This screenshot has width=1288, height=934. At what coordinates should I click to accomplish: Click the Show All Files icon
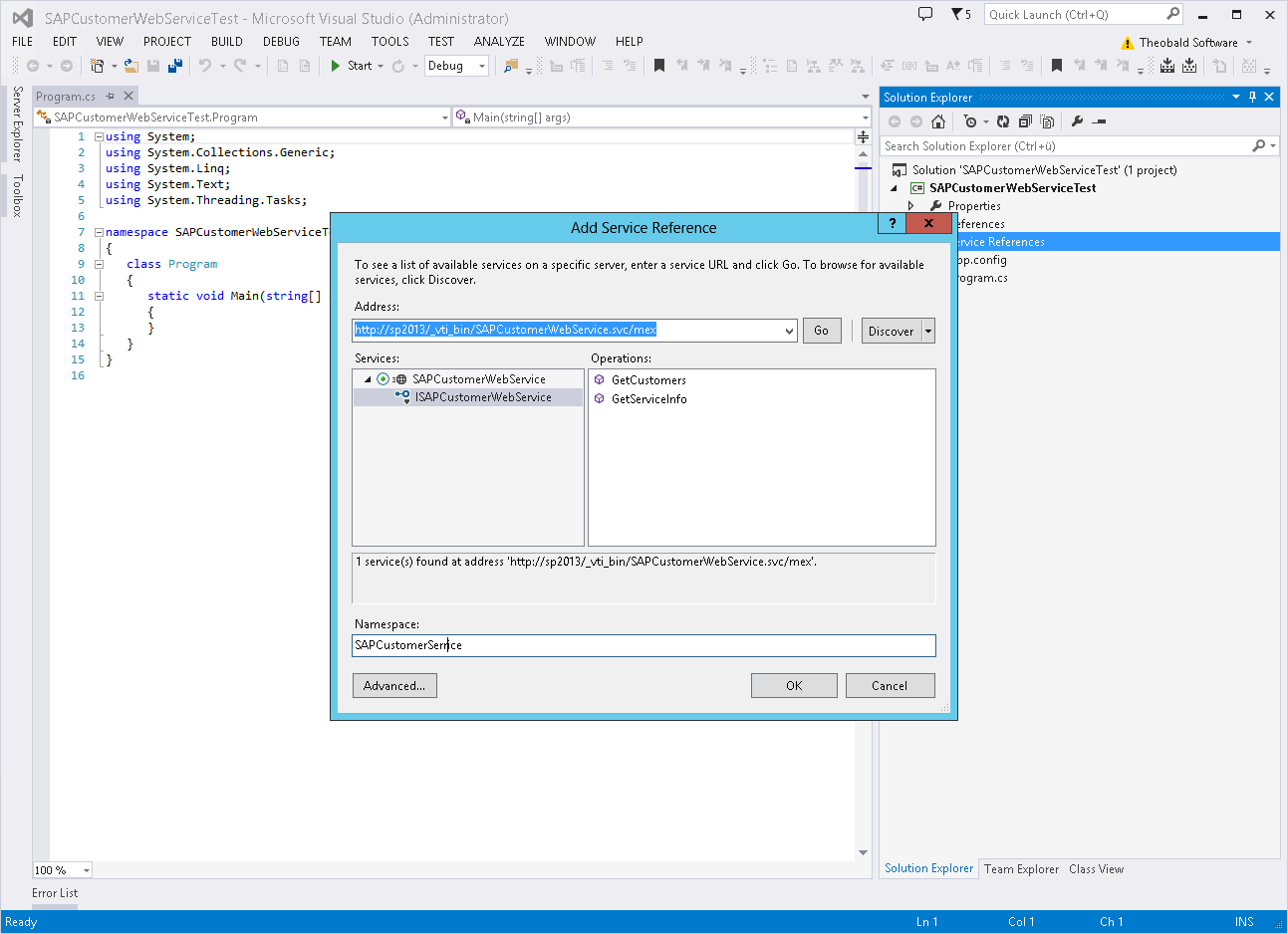[1047, 121]
